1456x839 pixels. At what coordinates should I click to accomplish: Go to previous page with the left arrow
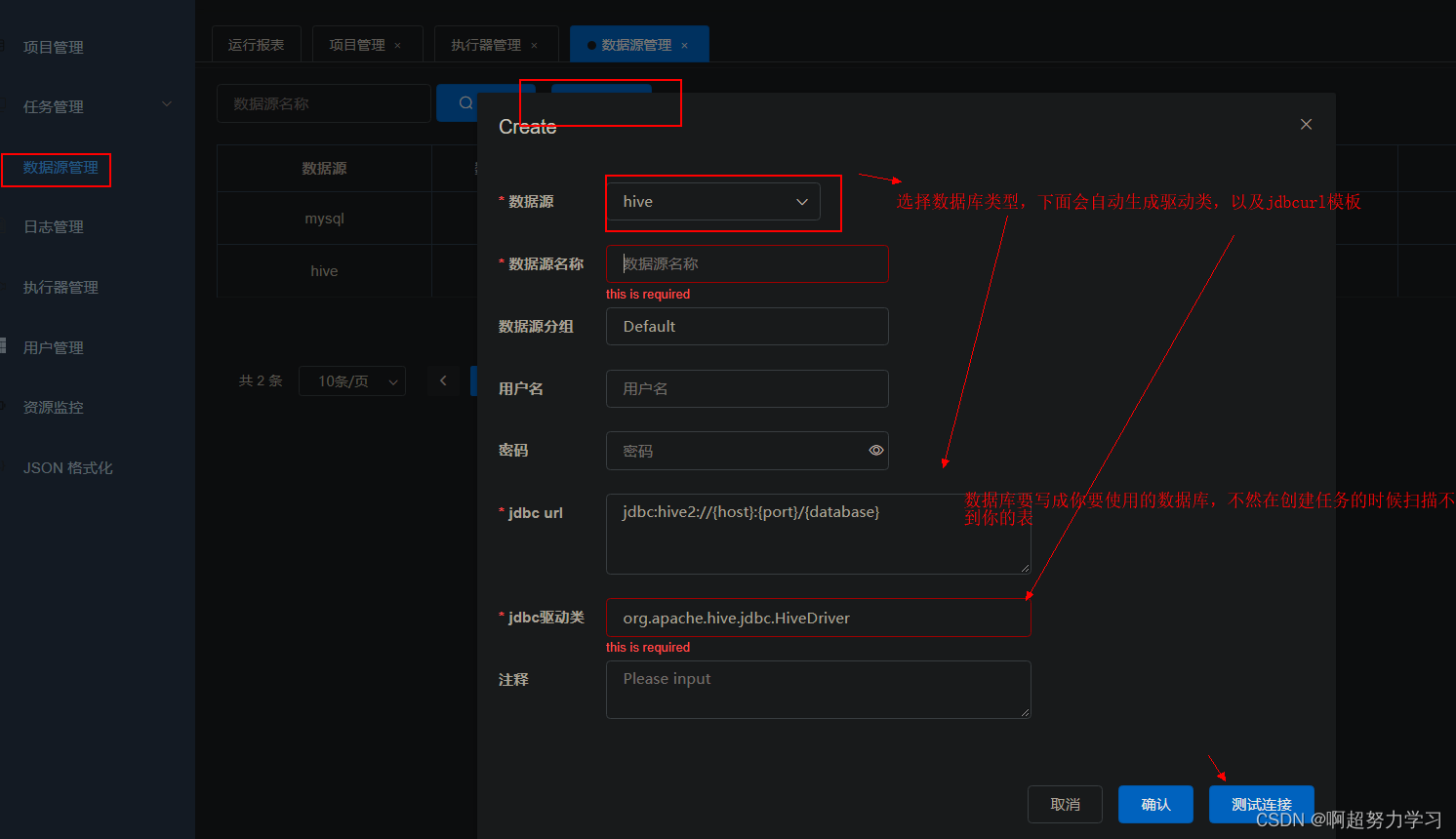coord(443,380)
